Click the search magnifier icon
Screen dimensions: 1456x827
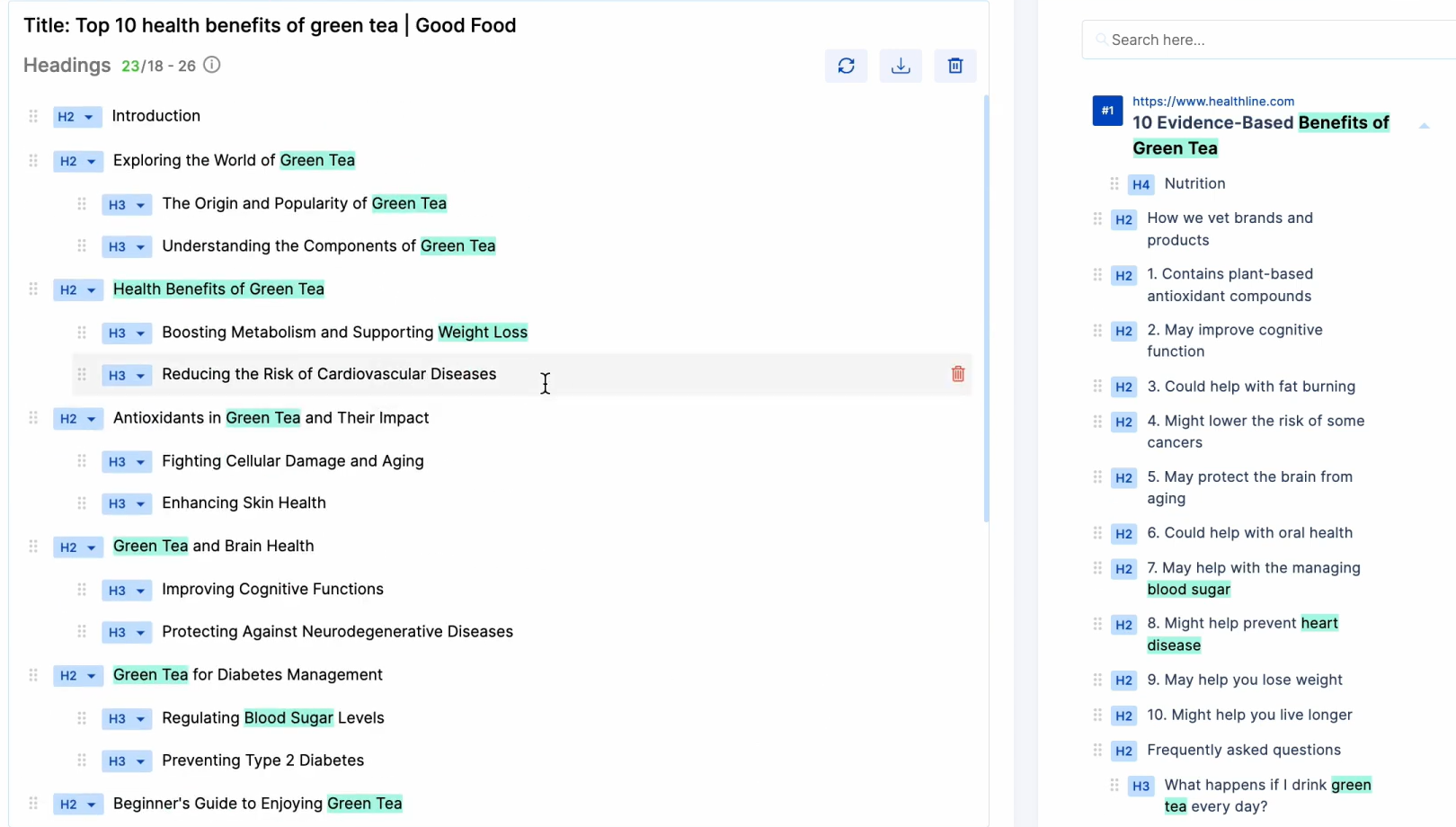1100,40
